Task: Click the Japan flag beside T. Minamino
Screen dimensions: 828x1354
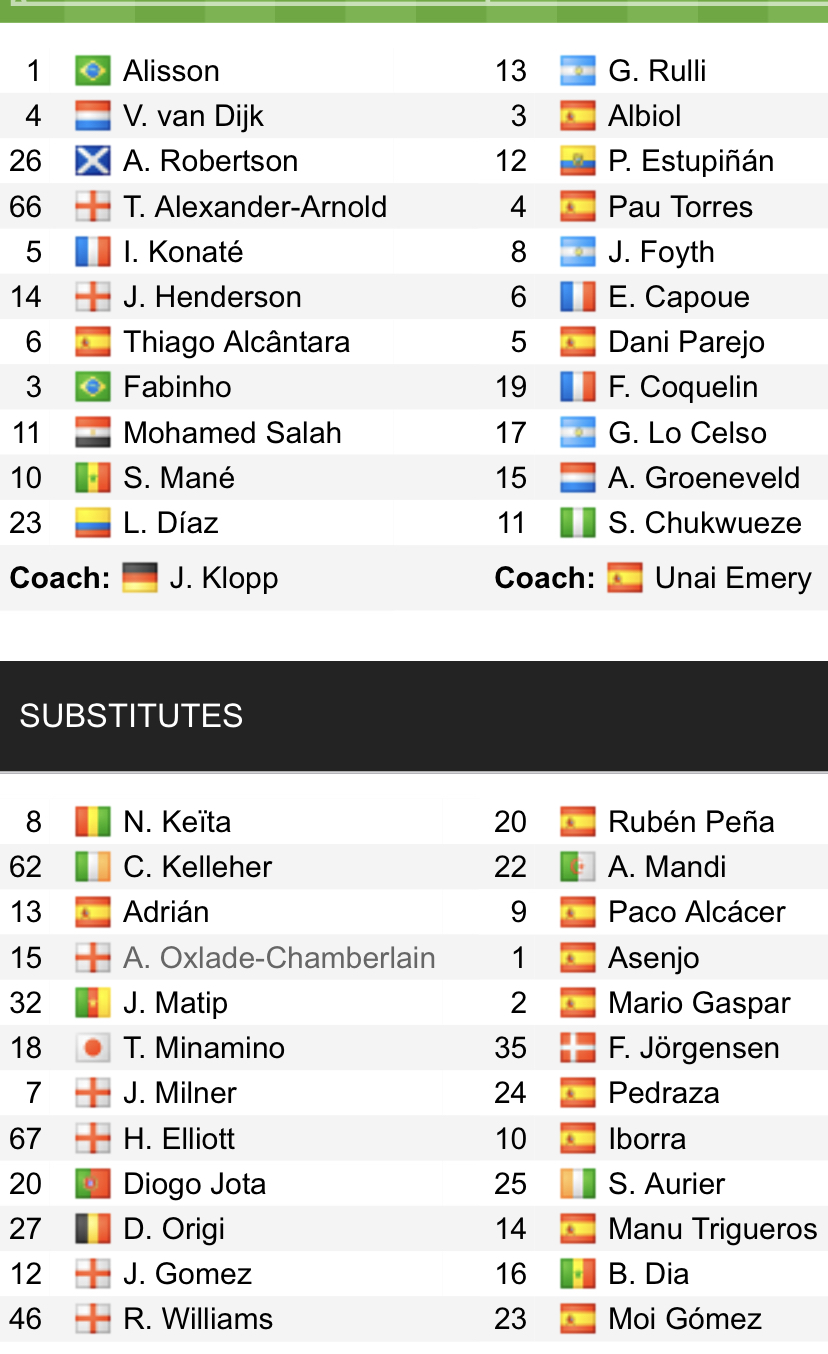Action: click(x=92, y=1048)
